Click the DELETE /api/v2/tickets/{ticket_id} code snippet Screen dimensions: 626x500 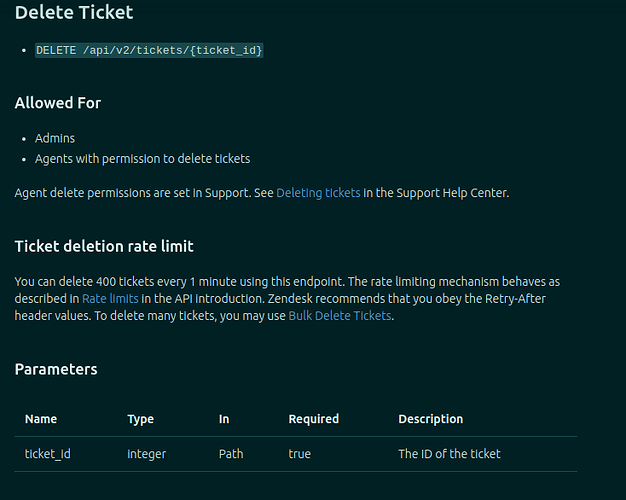click(149, 50)
